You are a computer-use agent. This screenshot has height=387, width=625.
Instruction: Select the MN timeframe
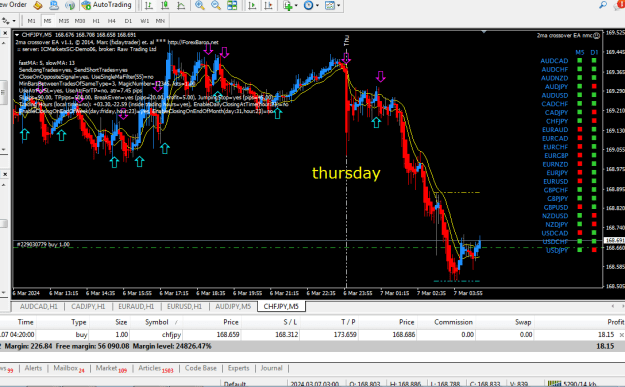tap(160, 21)
